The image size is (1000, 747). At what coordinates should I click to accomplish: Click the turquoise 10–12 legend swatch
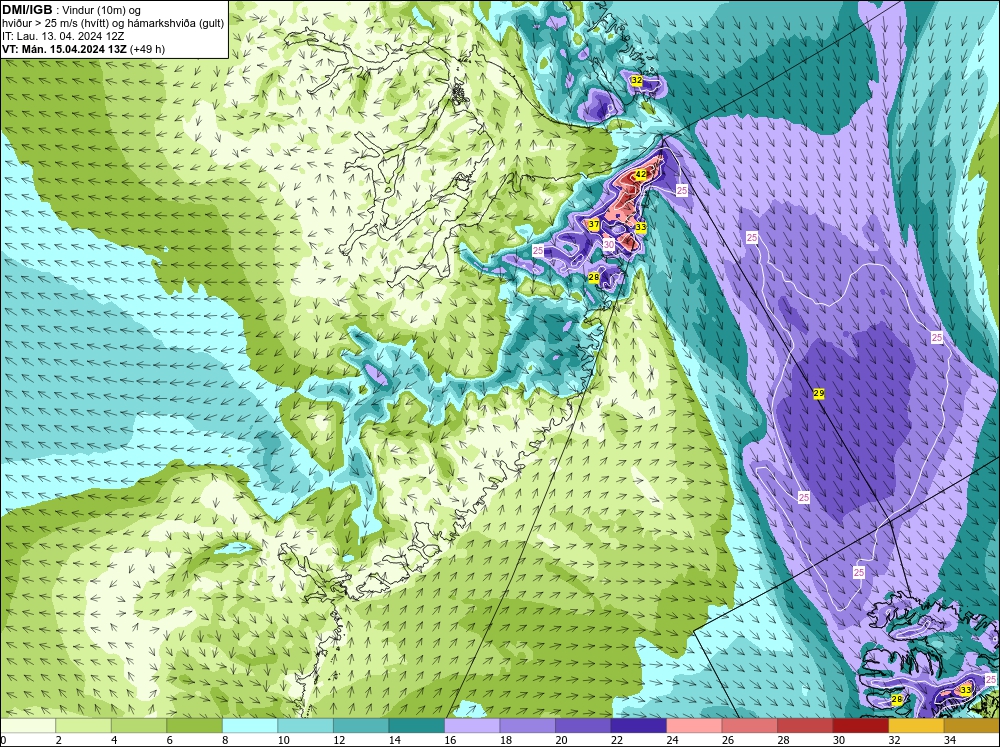(x=305, y=725)
